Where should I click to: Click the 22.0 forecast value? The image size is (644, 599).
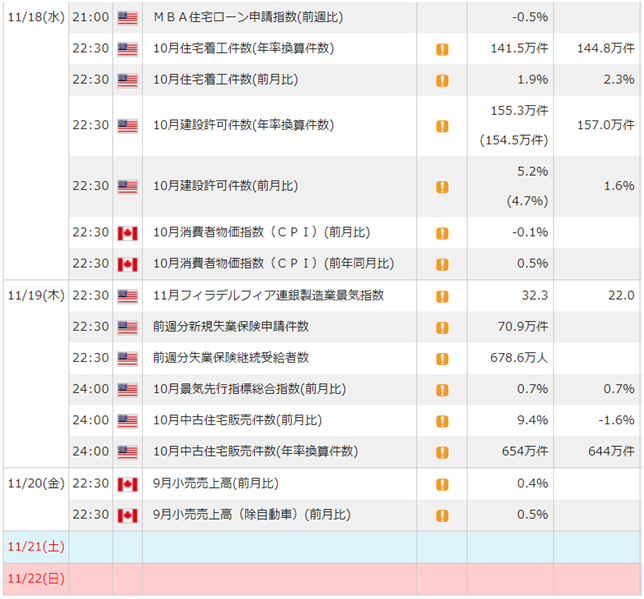[x=621, y=295]
